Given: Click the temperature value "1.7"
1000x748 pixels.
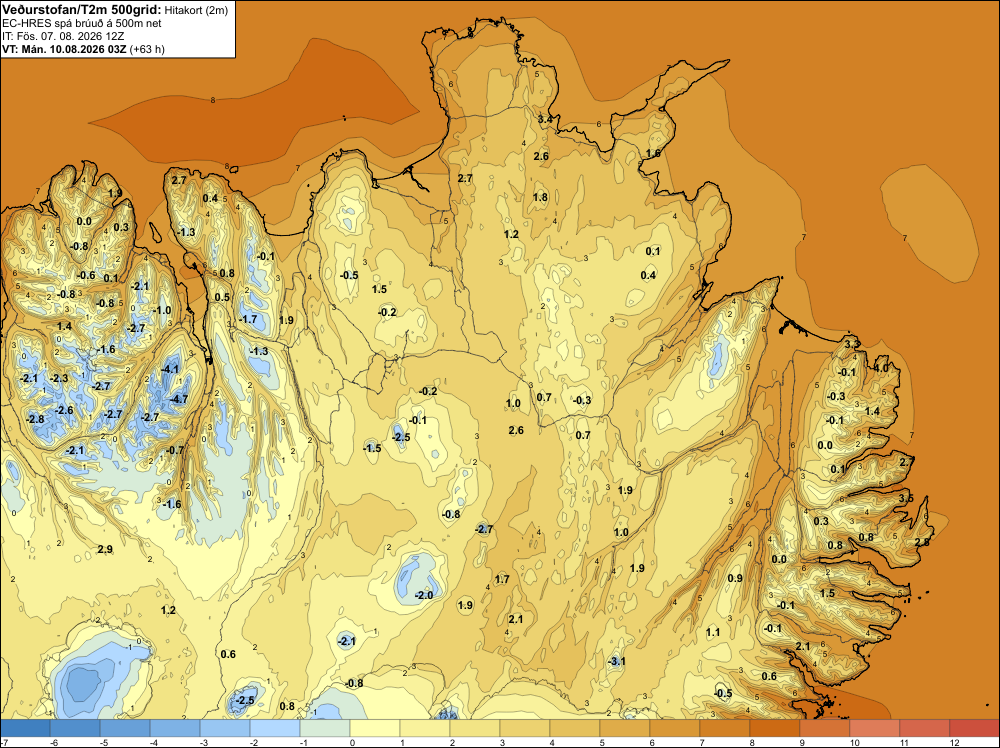Looking at the screenshot, I should 503,579.
